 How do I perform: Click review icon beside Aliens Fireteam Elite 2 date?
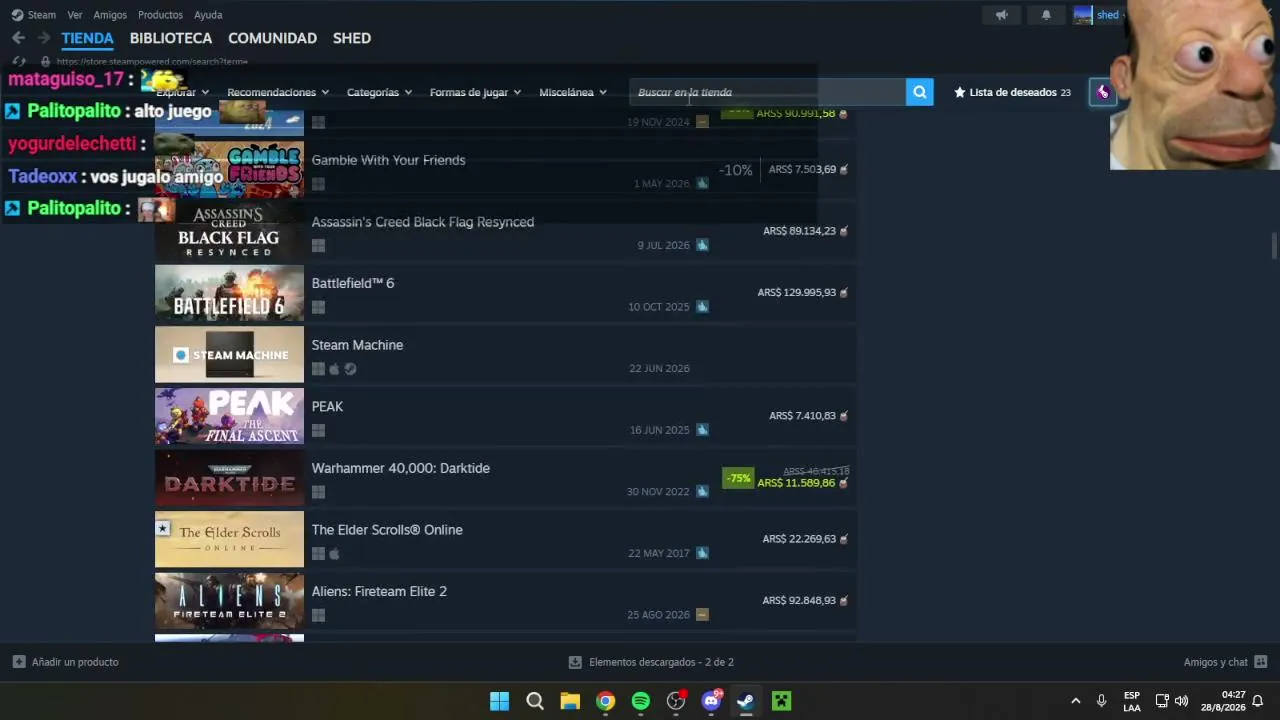702,615
